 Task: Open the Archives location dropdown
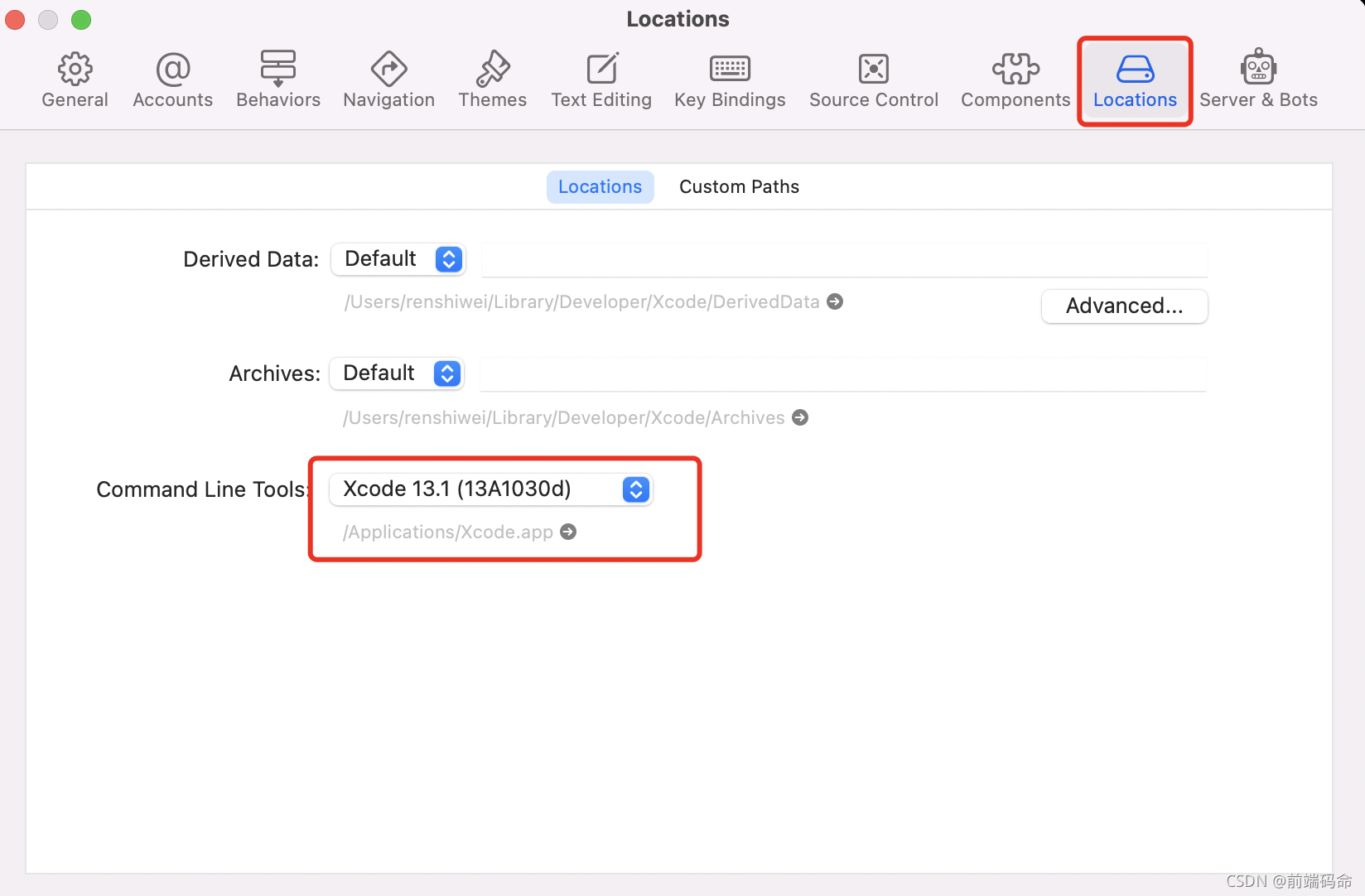tap(397, 373)
